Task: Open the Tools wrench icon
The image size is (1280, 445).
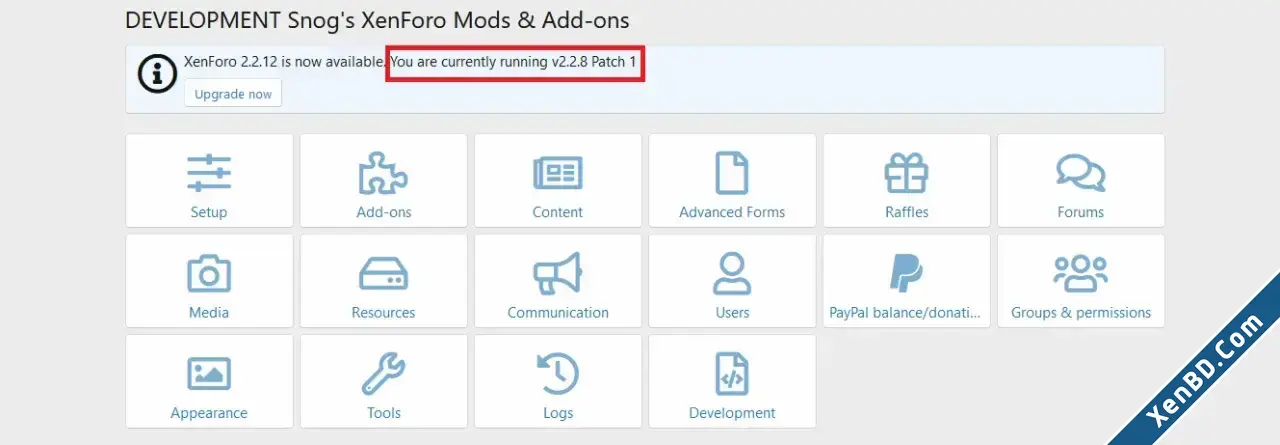Action: (383, 373)
